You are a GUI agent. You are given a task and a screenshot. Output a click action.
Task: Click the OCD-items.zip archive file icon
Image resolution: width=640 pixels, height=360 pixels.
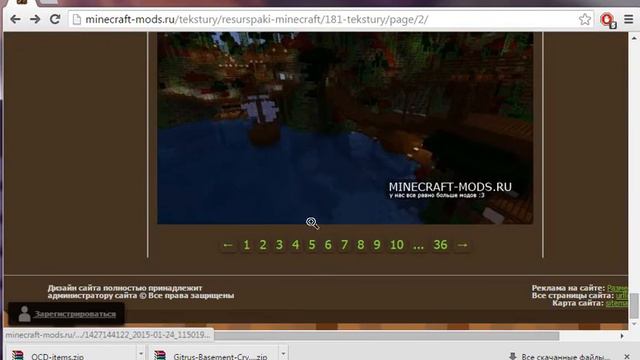click(18, 355)
